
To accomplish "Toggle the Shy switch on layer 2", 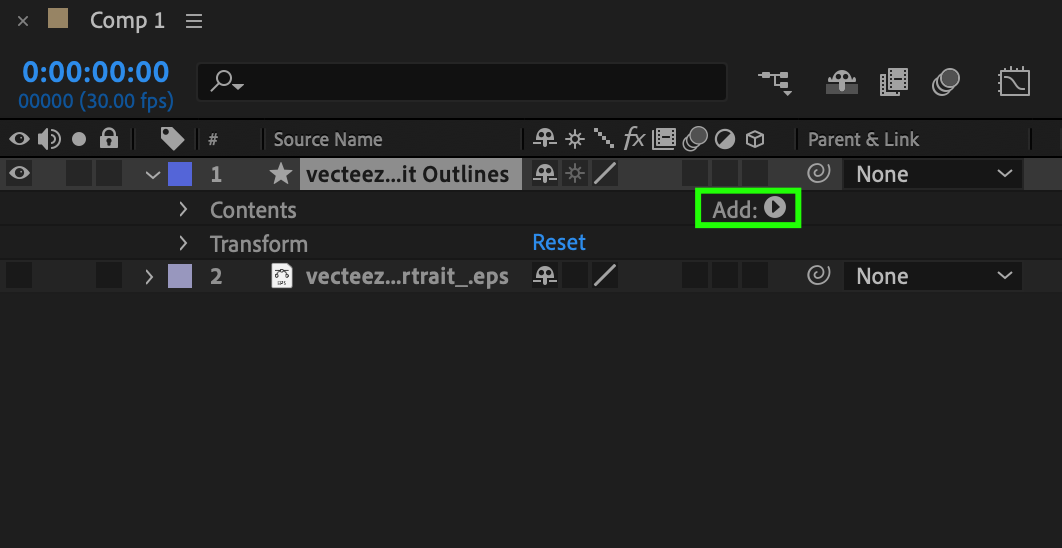I will (545, 276).
